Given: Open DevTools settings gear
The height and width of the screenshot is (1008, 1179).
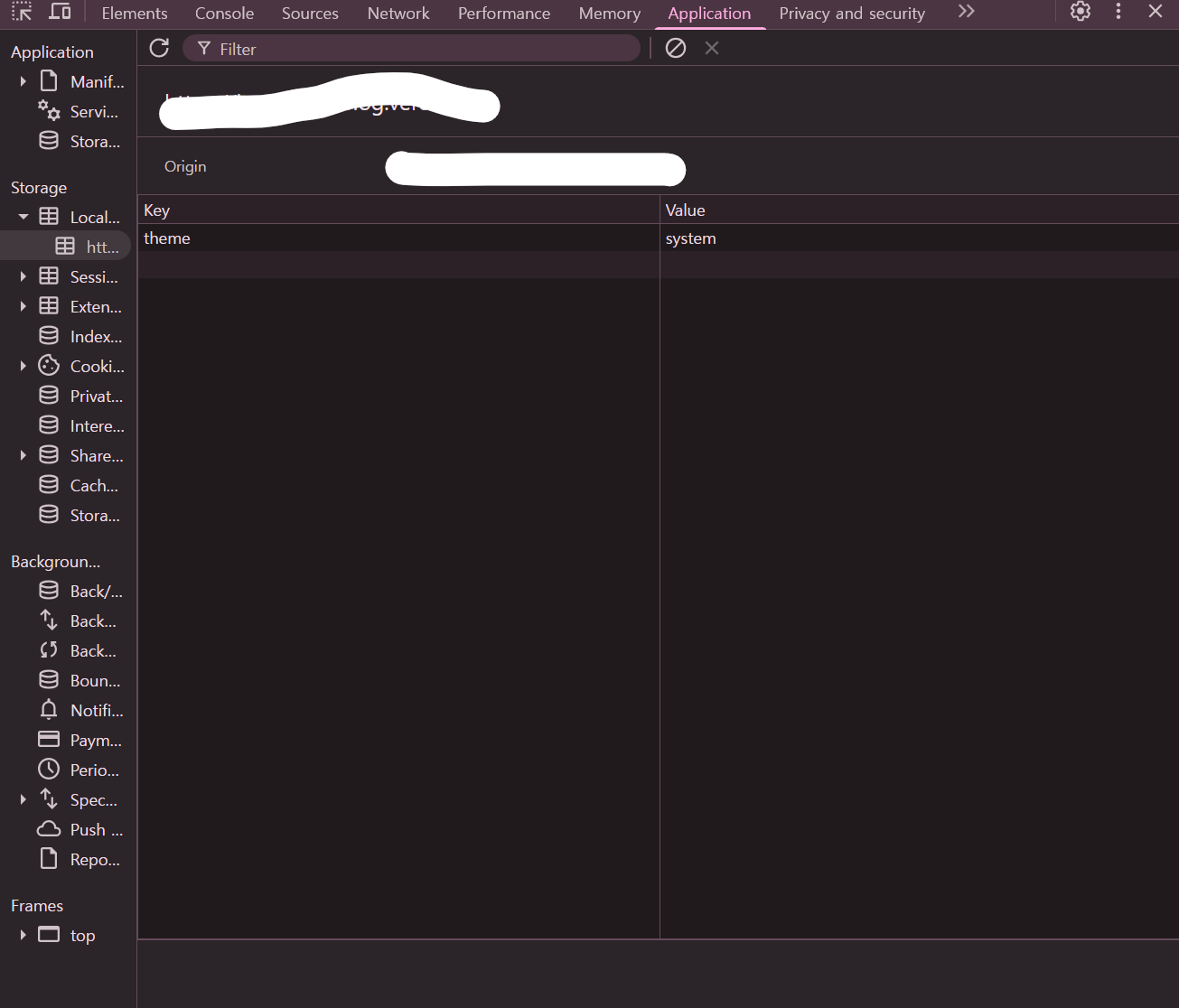Looking at the screenshot, I should [1081, 12].
